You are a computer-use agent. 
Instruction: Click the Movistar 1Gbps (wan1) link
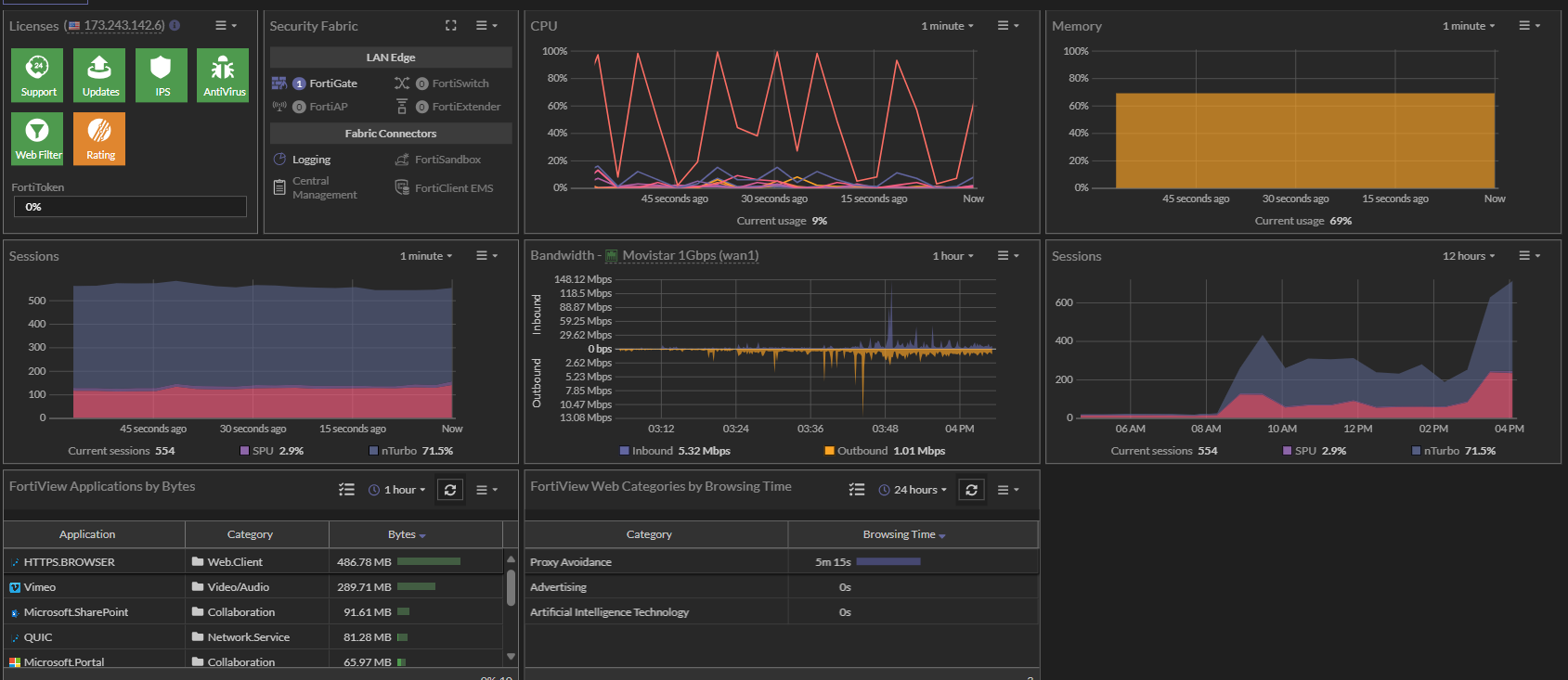[690, 256]
